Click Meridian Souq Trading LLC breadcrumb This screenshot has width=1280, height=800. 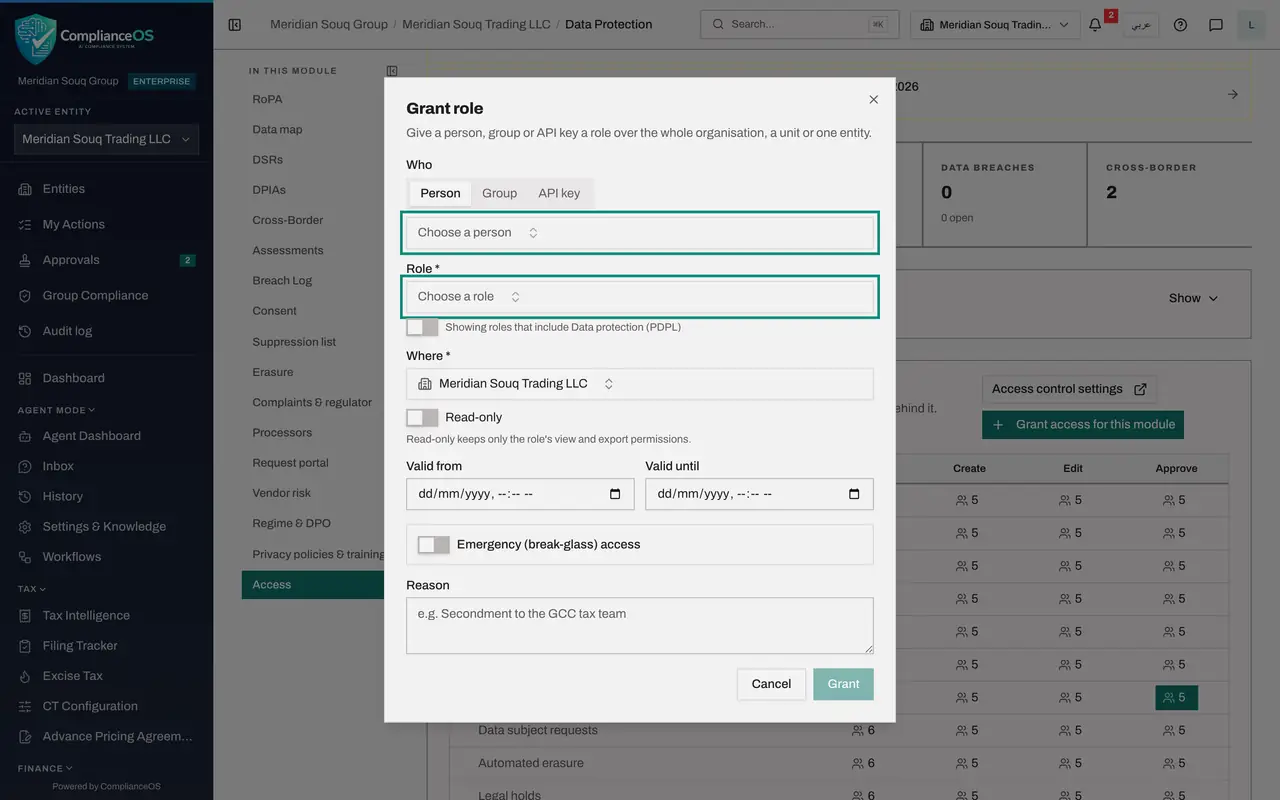pyautogui.click(x=476, y=24)
